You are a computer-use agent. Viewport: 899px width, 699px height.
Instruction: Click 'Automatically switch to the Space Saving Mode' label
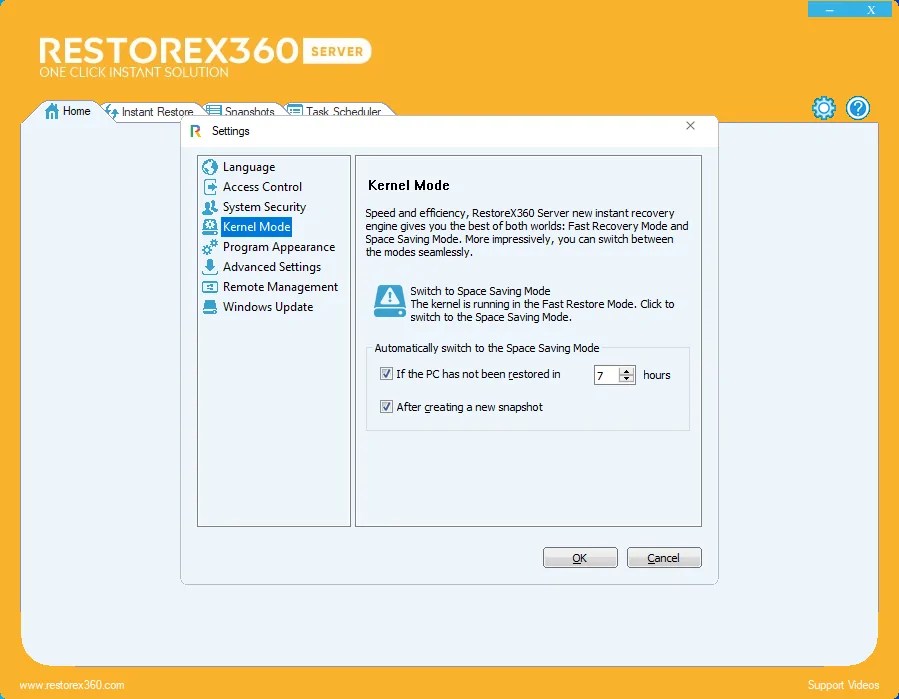click(x=487, y=348)
